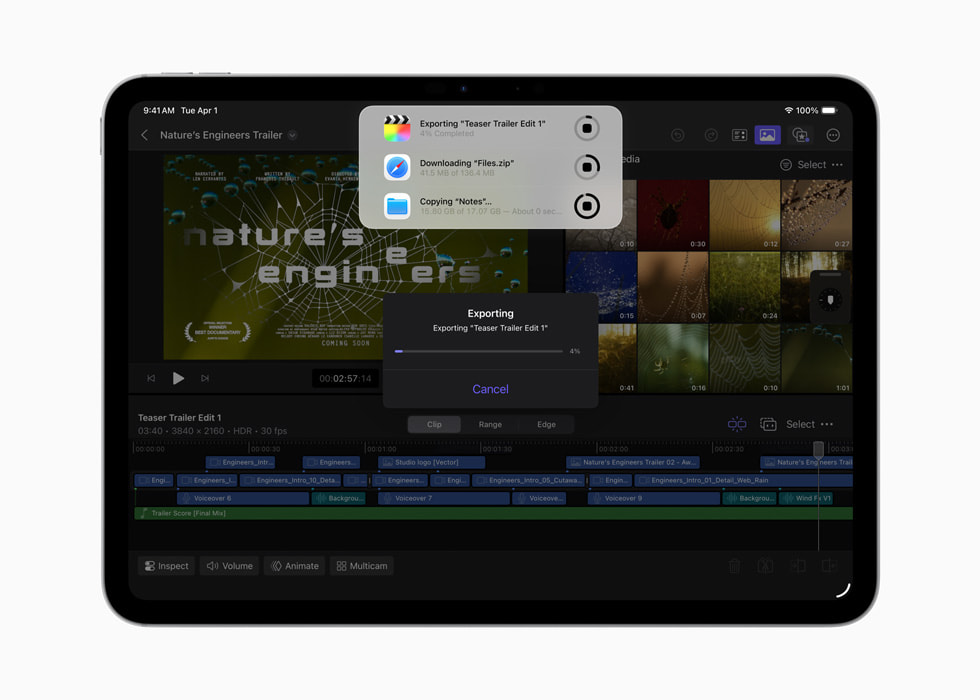The image size is (980, 700).
Task: Switch to the Range selection tab
Action: (x=490, y=424)
